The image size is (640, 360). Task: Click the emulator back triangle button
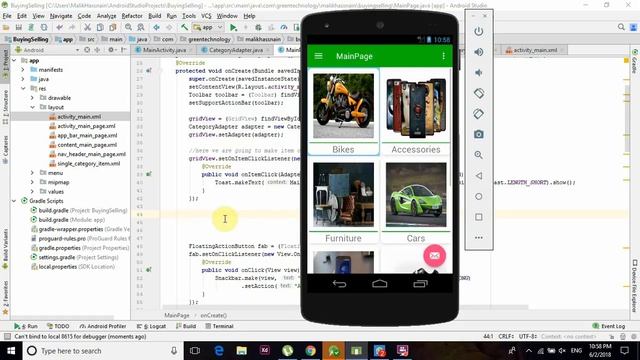click(x=479, y=176)
